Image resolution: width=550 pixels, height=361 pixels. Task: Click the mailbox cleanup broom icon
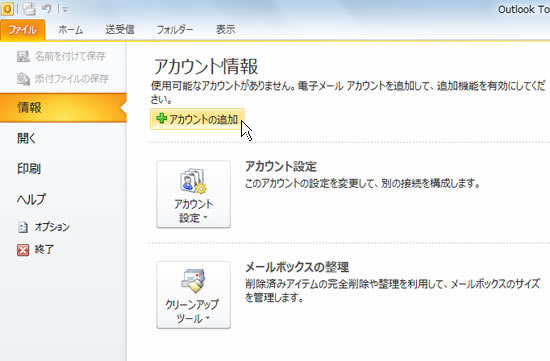point(193,281)
